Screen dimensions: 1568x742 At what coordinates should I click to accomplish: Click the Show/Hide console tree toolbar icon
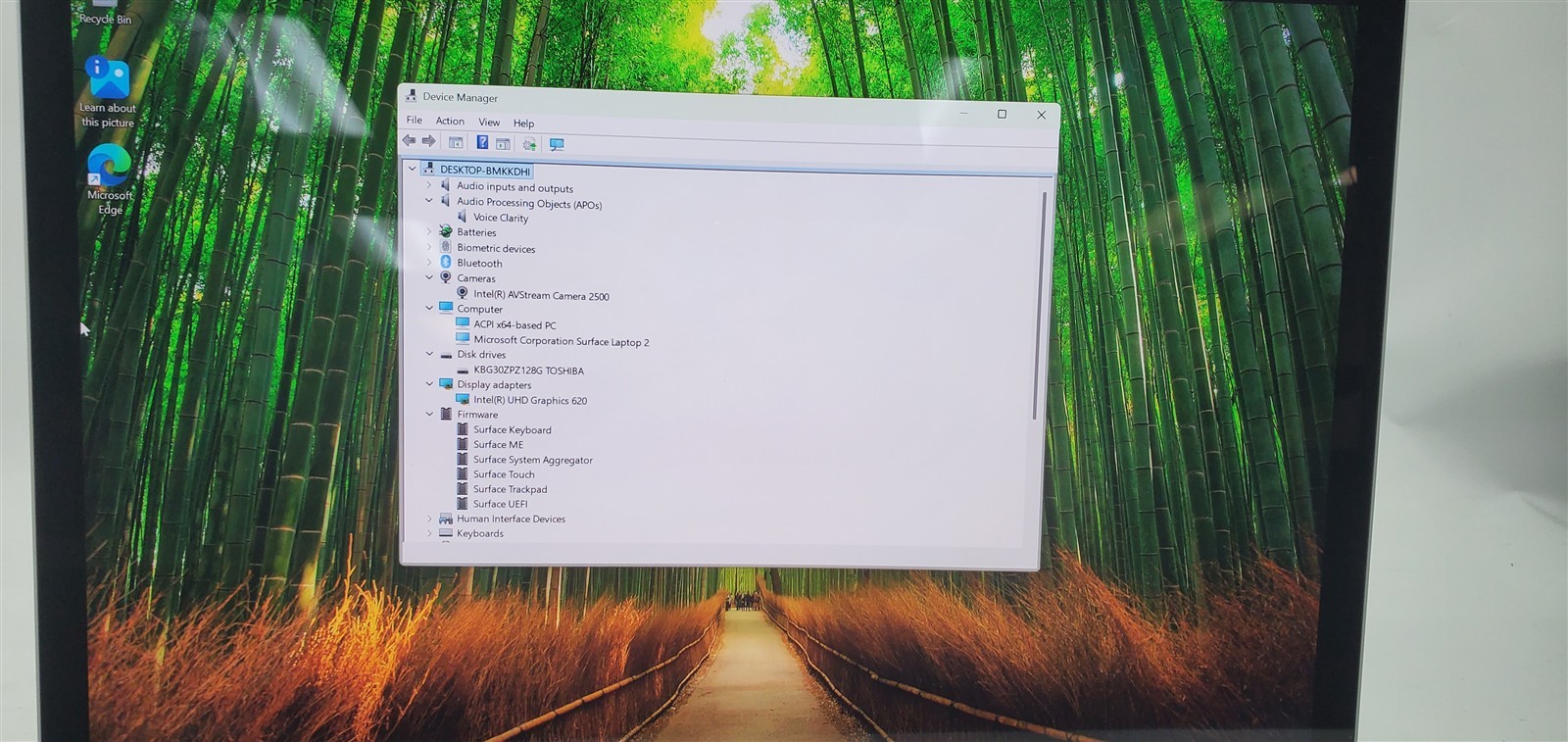[x=456, y=142]
